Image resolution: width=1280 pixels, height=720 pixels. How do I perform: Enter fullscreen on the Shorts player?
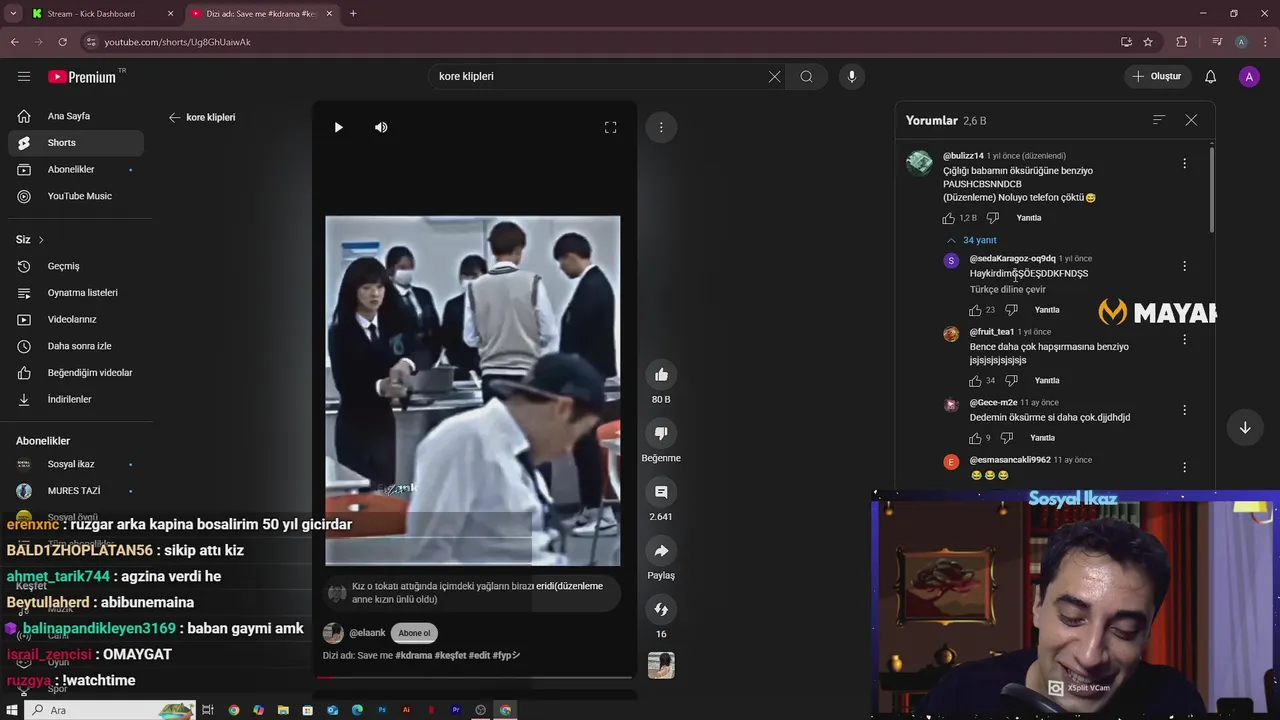click(610, 127)
